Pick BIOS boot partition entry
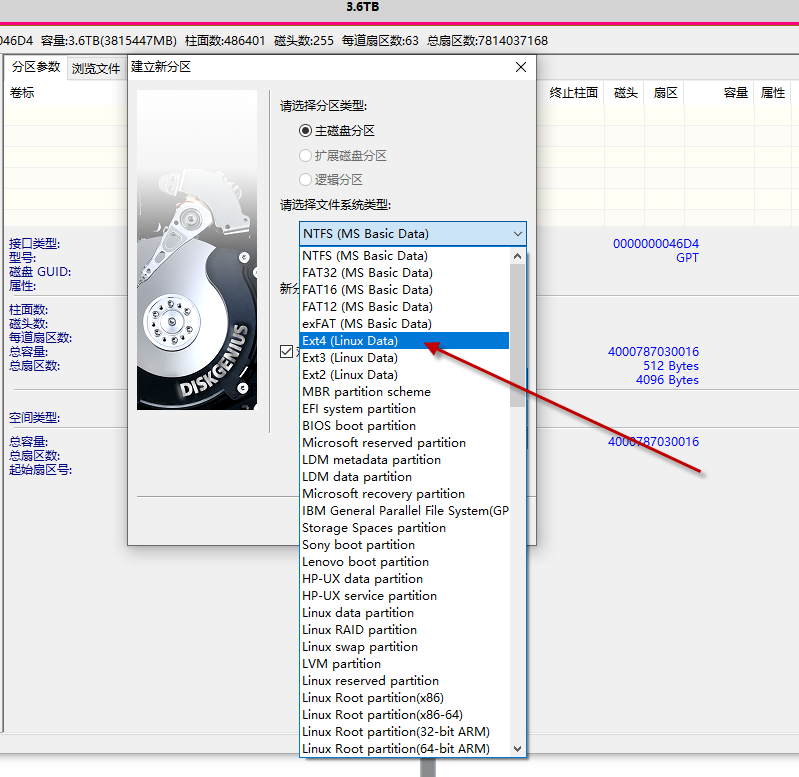This screenshot has width=799, height=777. tap(405, 425)
